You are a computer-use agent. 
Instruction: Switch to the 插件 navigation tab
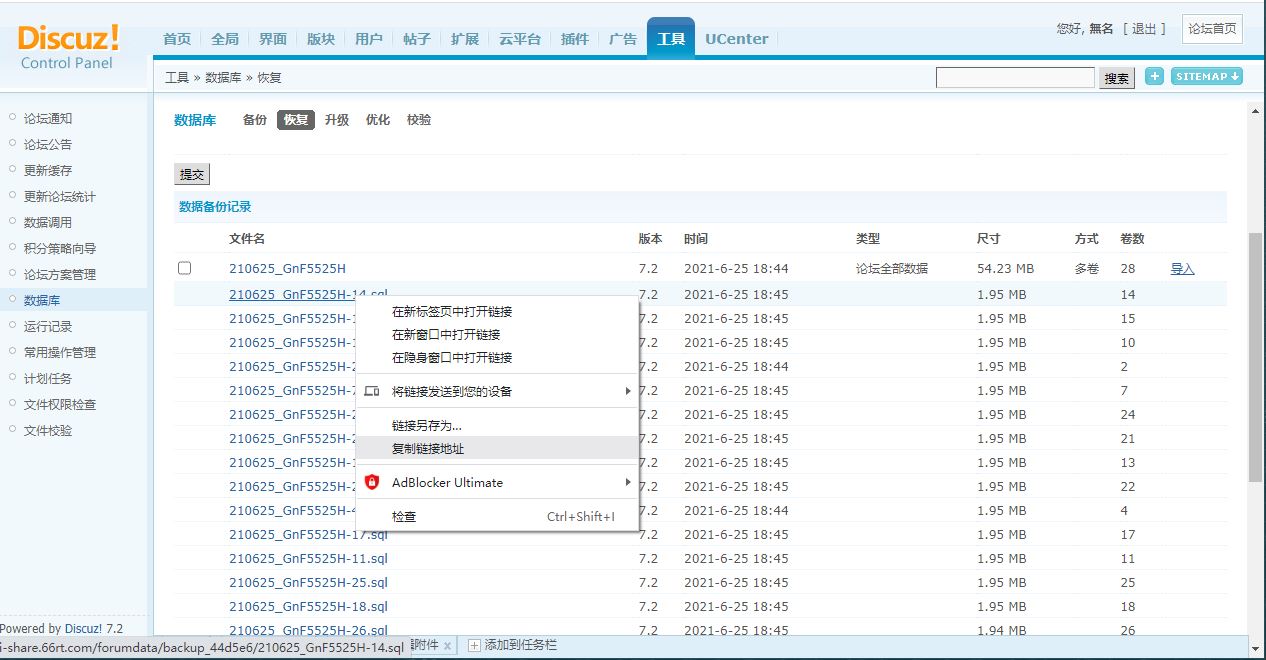[575, 39]
